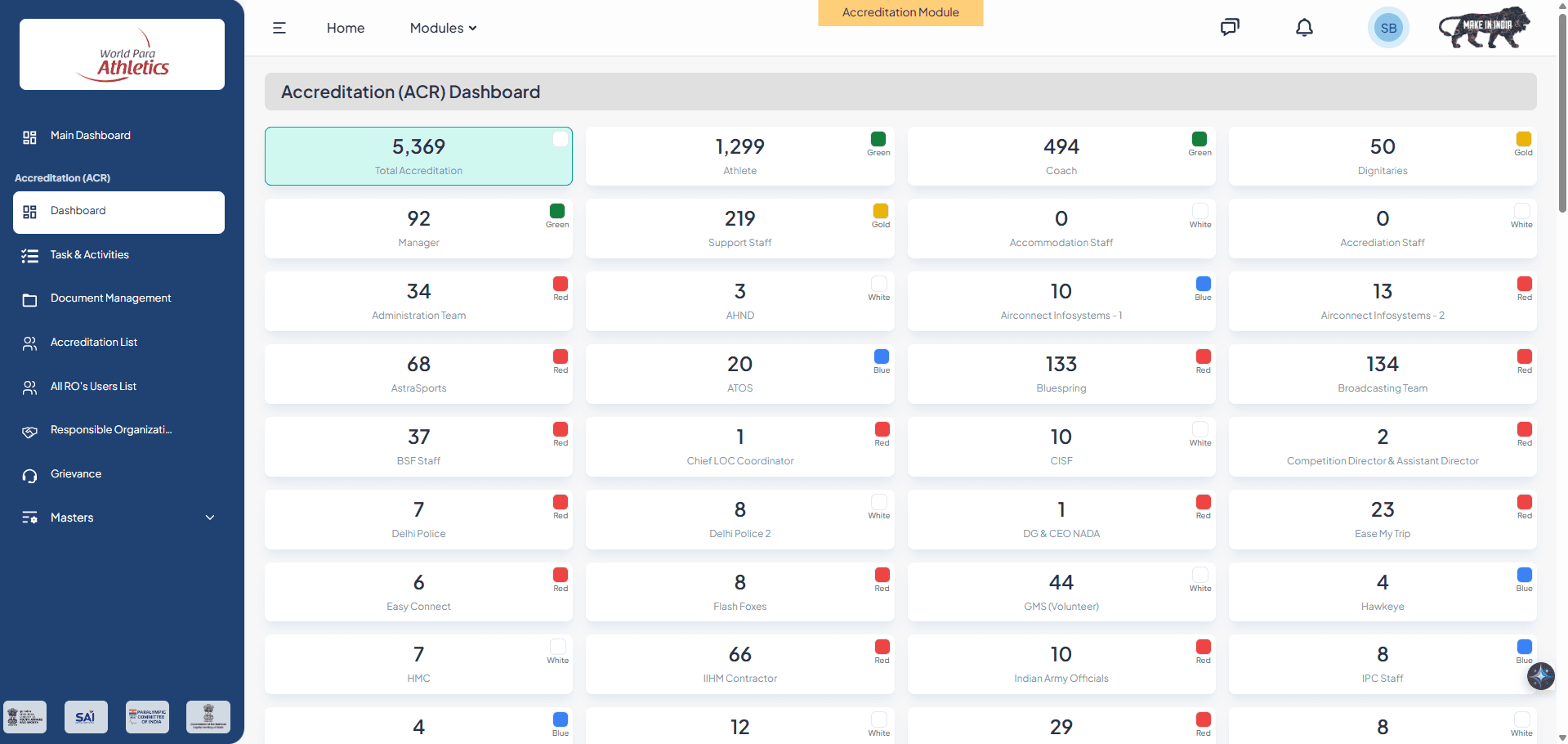Click the Accreditation Module banner button
Screen dimensions: 1568x744
click(x=900, y=13)
